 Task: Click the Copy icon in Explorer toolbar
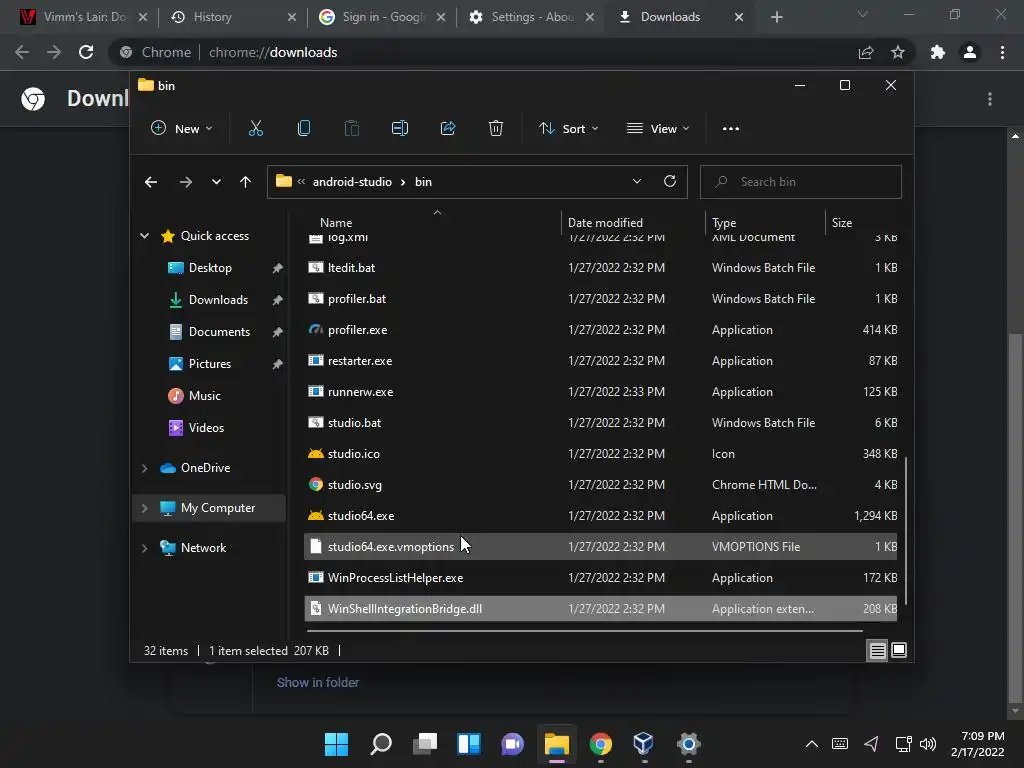coord(304,129)
